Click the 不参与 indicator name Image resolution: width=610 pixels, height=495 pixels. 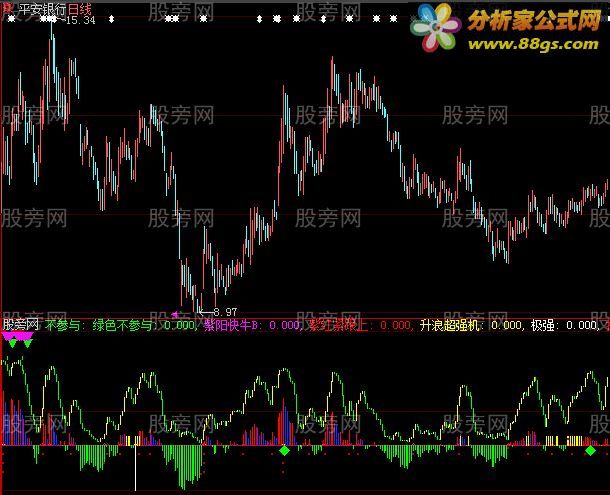point(63,325)
